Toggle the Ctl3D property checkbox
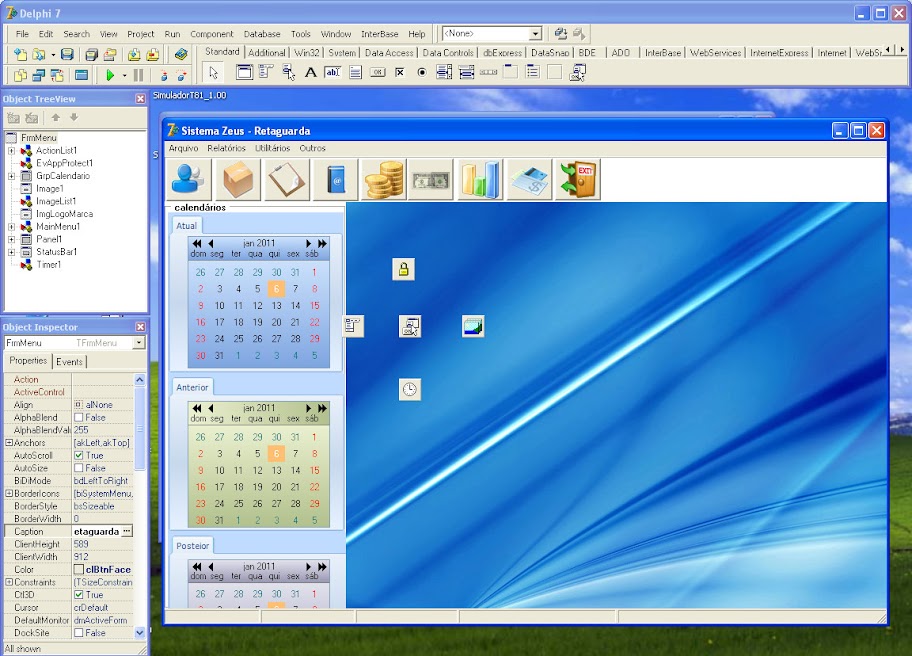Screen dimensions: 912x656 coord(79,595)
